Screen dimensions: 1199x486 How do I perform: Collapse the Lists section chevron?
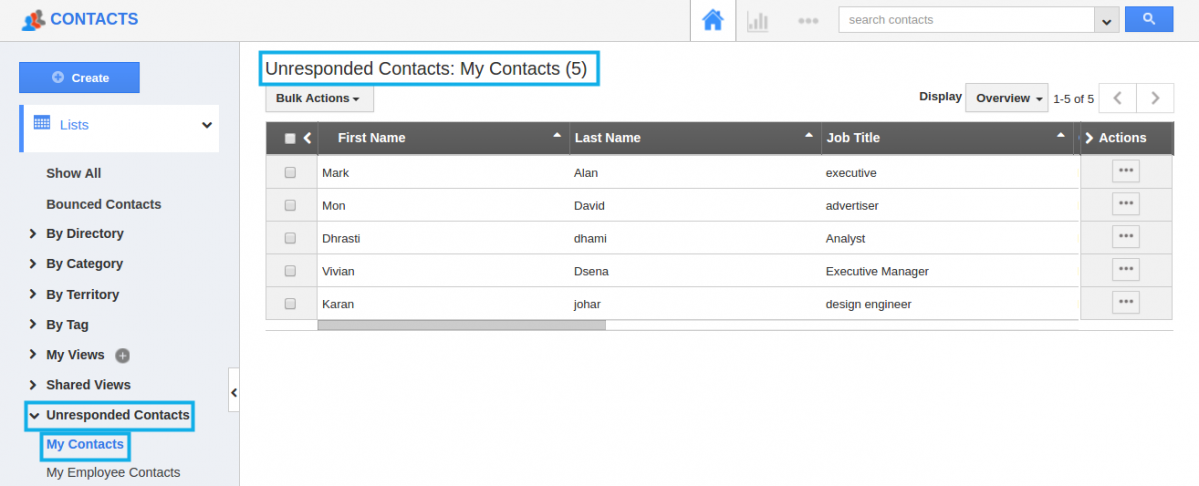206,125
